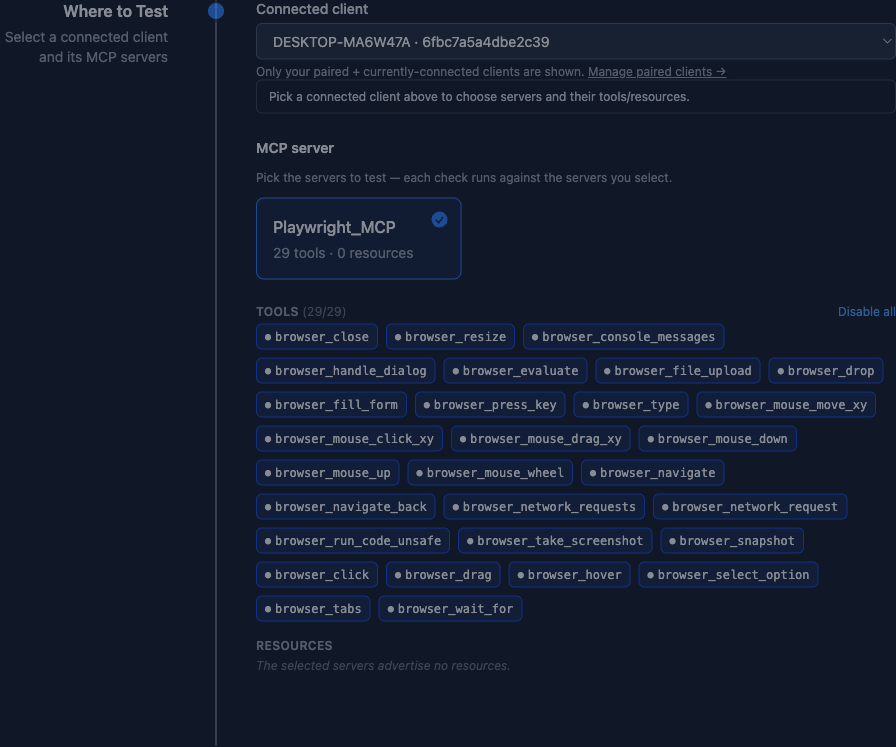Toggle the browser_drop tool
This screenshot has width=896, height=747.
tap(826, 370)
